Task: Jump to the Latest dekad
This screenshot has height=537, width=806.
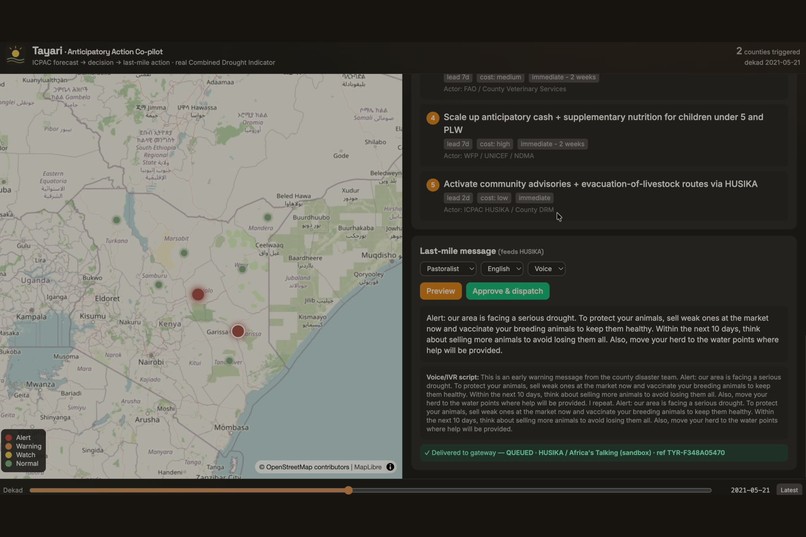Action: click(x=789, y=490)
